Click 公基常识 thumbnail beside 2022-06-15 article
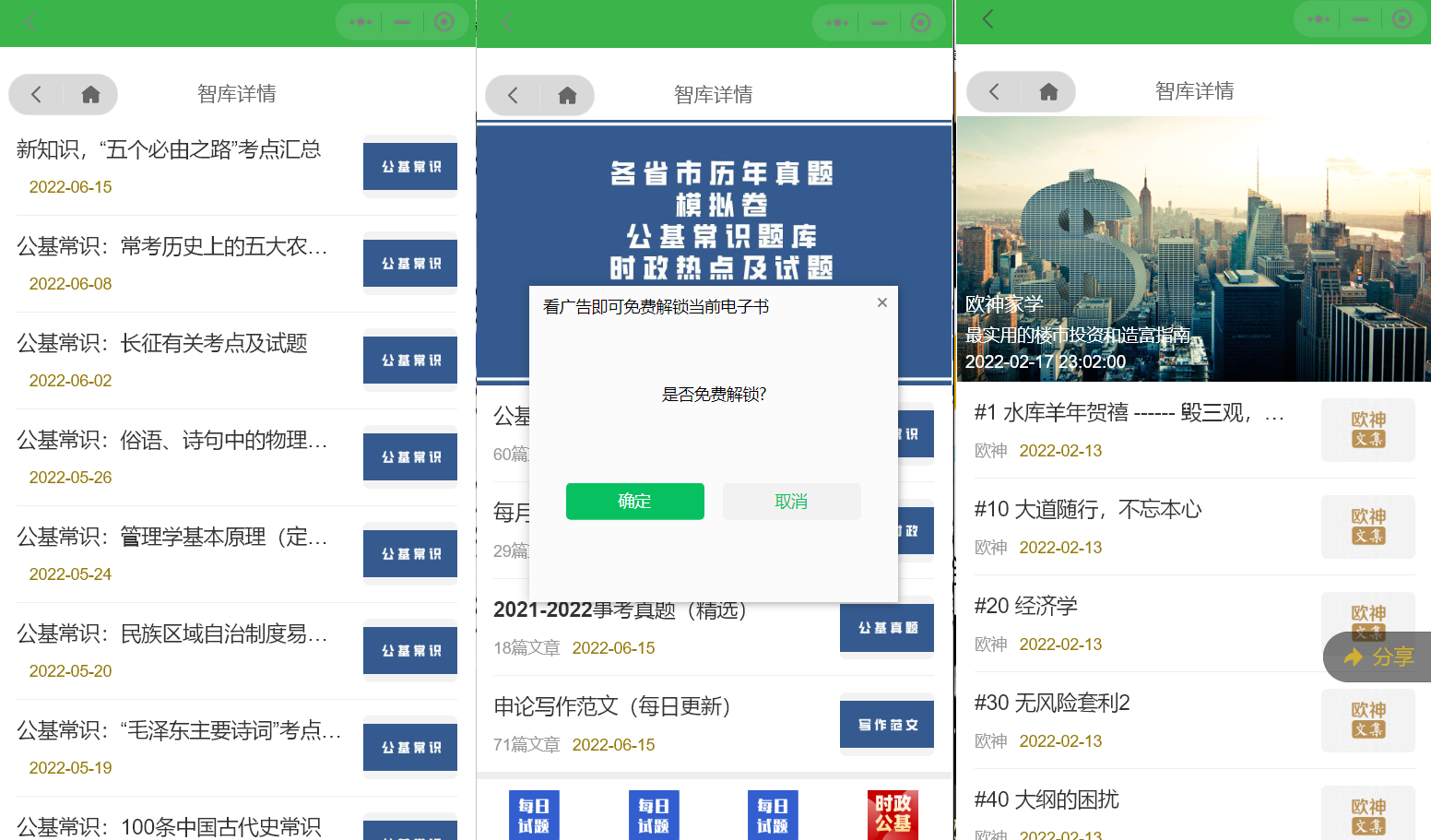The image size is (1431, 840). [410, 167]
